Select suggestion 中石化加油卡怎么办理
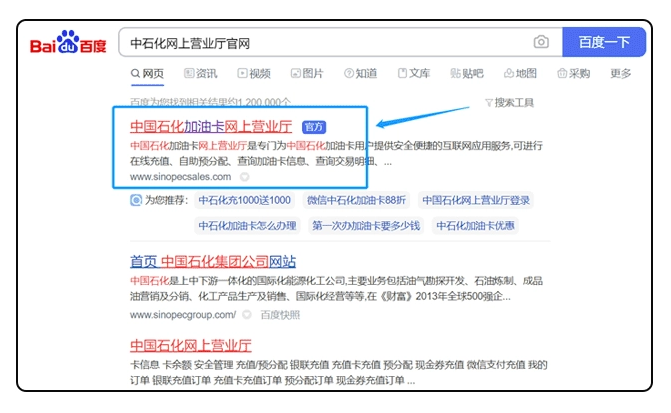 click(x=247, y=226)
